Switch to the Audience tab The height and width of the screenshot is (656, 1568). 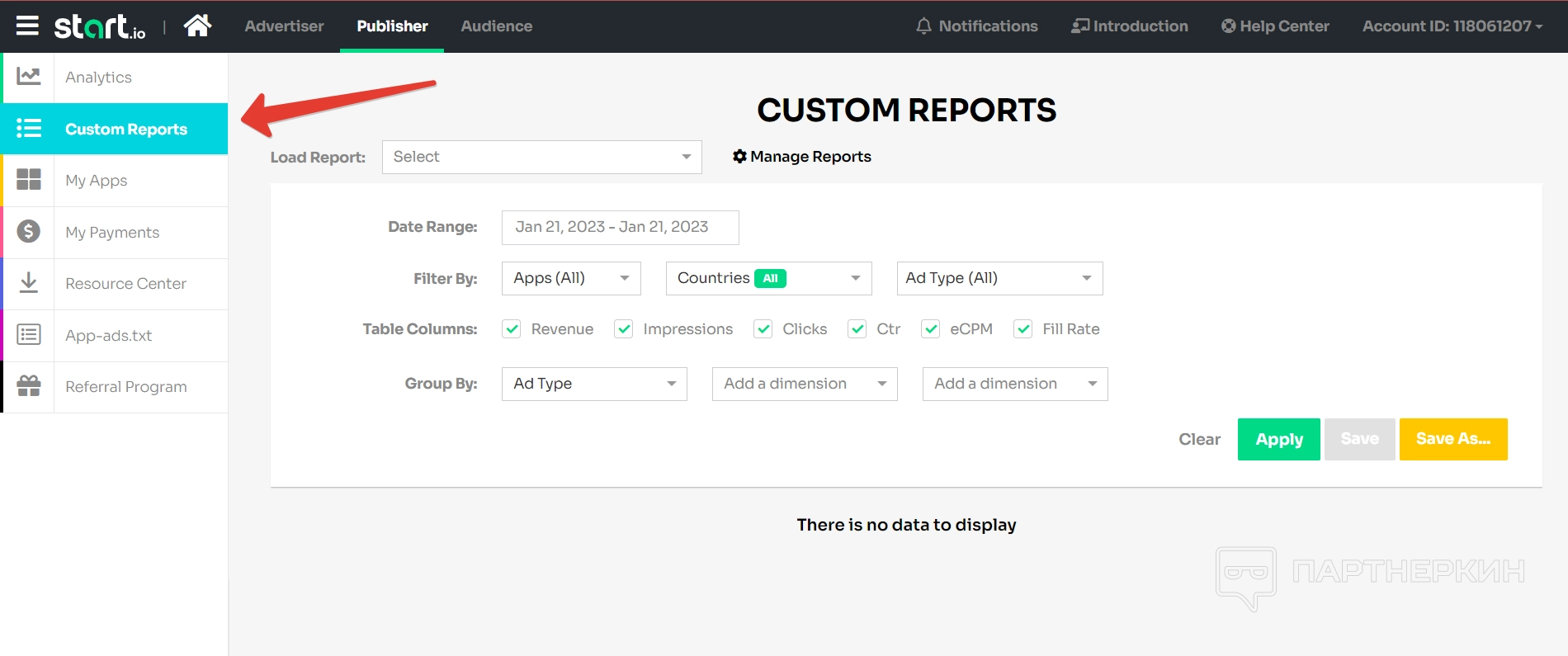pos(496,26)
